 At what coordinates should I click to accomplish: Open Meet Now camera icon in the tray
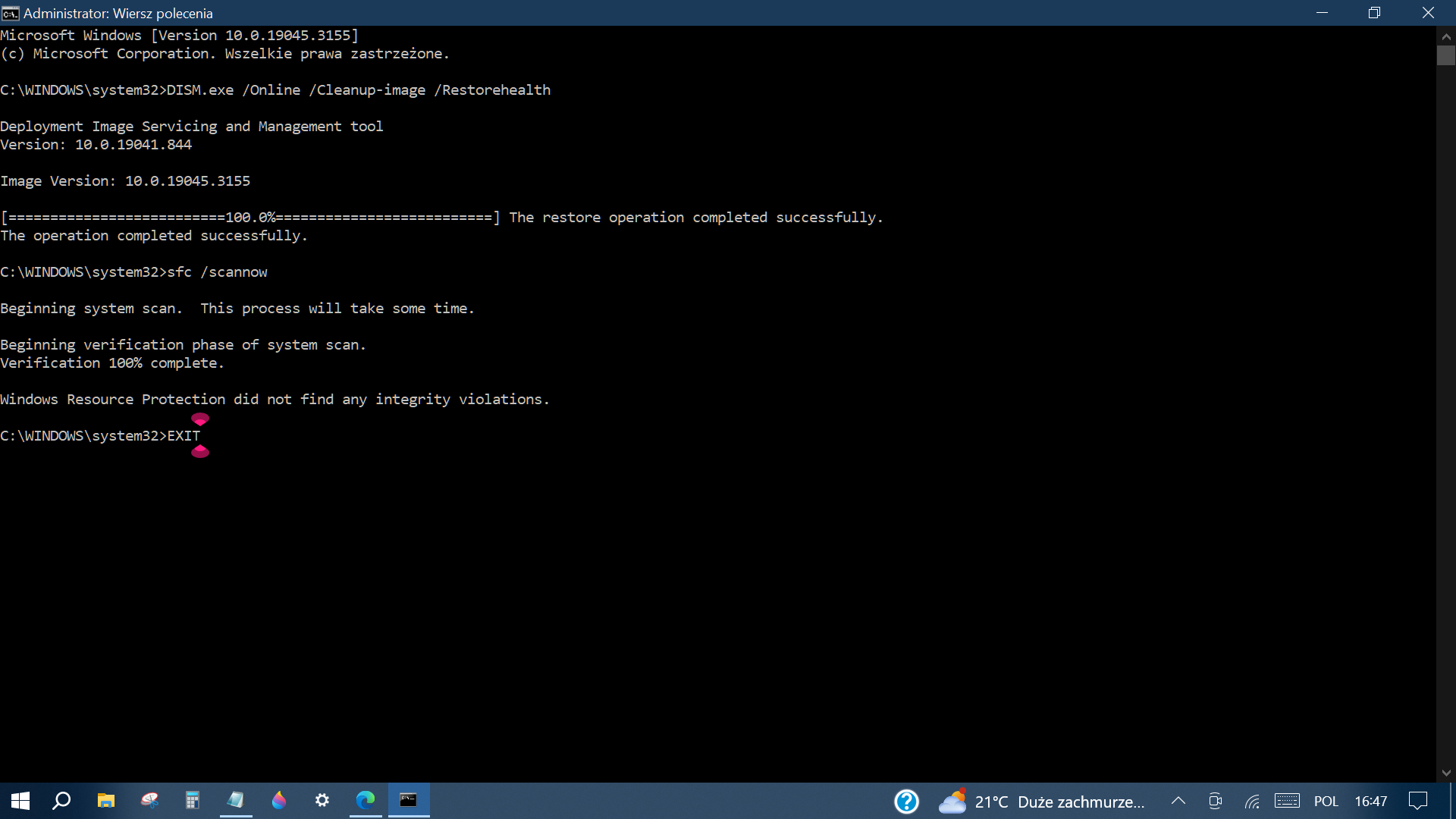1215,801
